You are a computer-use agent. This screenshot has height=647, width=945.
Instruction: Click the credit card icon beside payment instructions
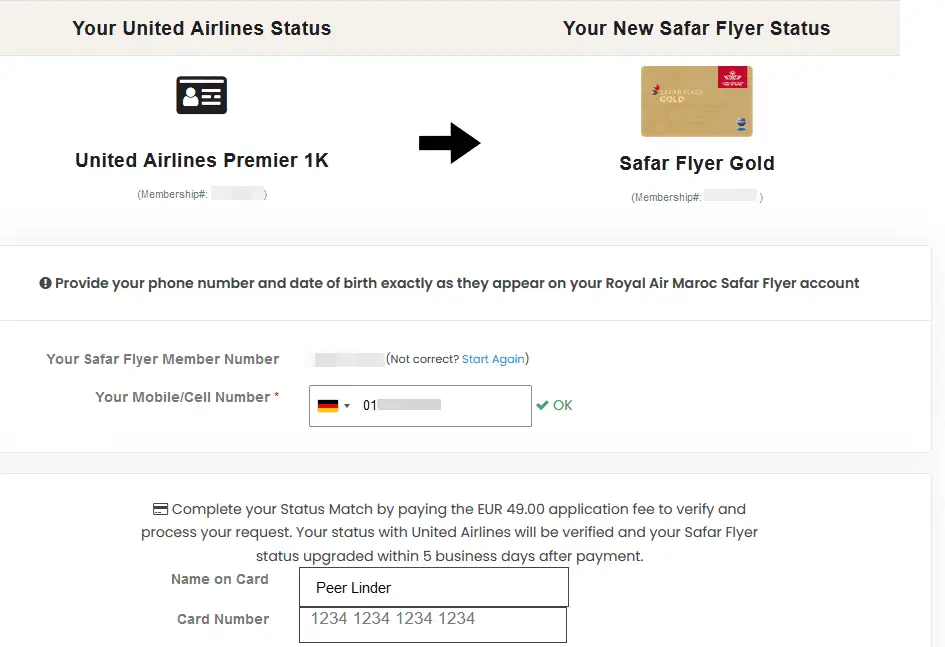[x=160, y=509]
